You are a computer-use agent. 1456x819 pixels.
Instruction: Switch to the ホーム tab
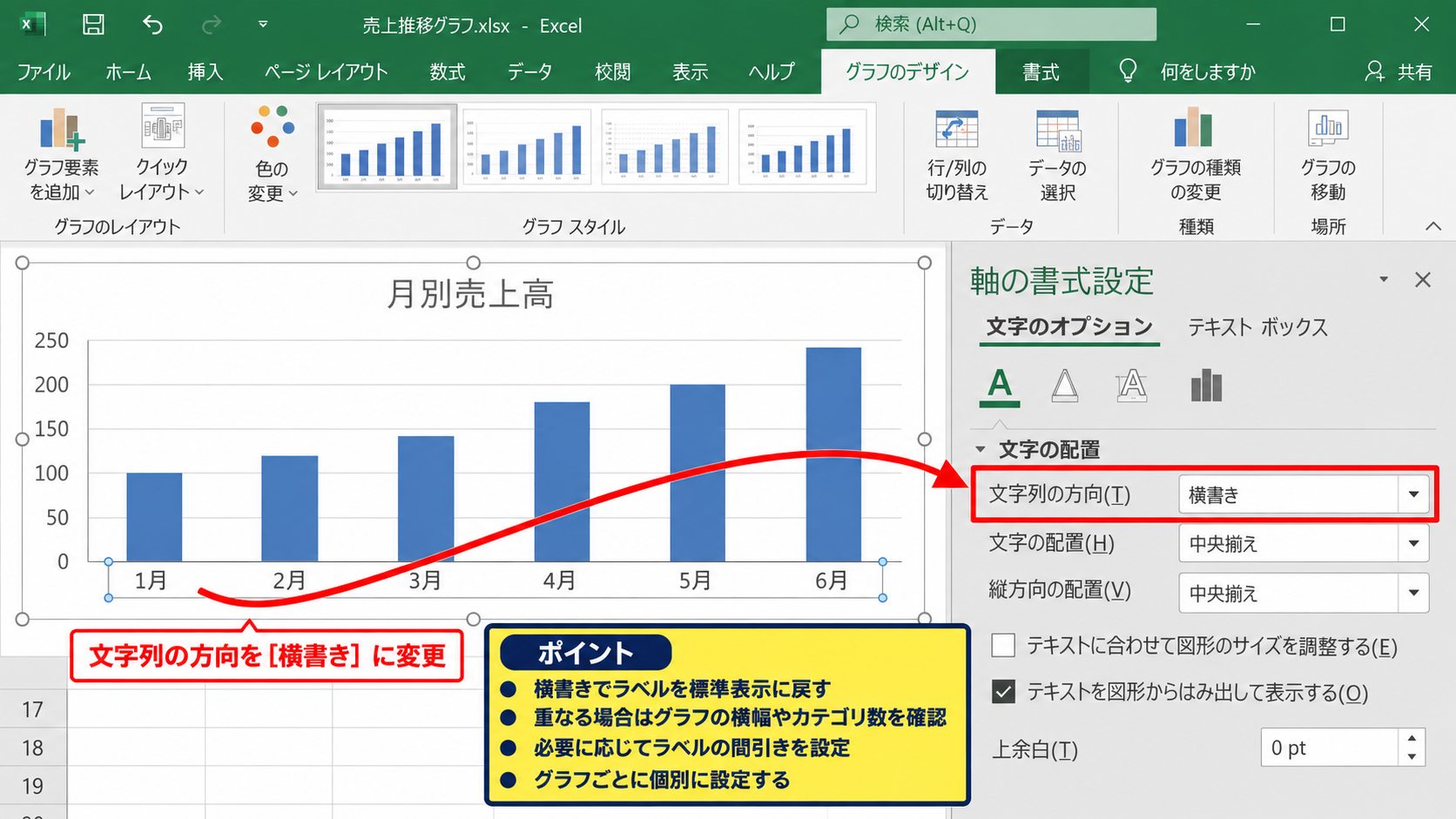[x=128, y=72]
